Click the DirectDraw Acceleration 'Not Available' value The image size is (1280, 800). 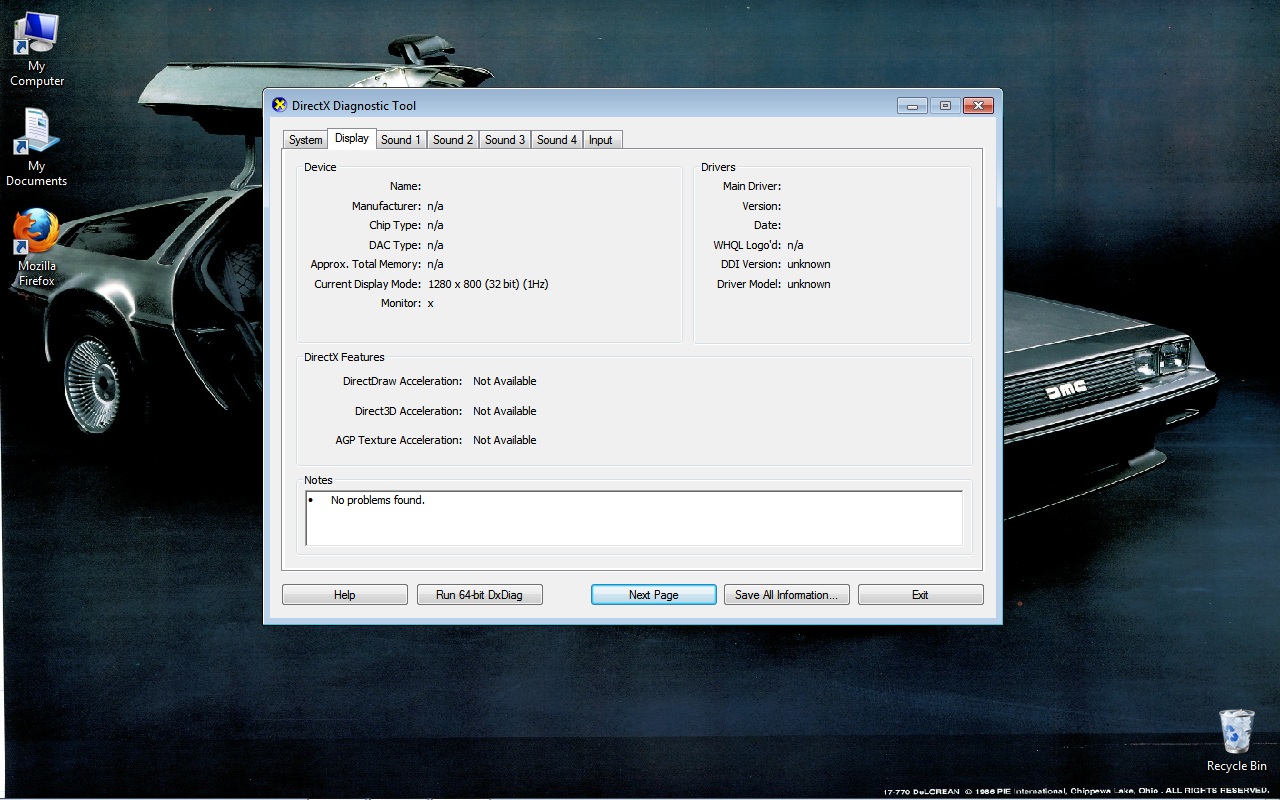tap(505, 381)
